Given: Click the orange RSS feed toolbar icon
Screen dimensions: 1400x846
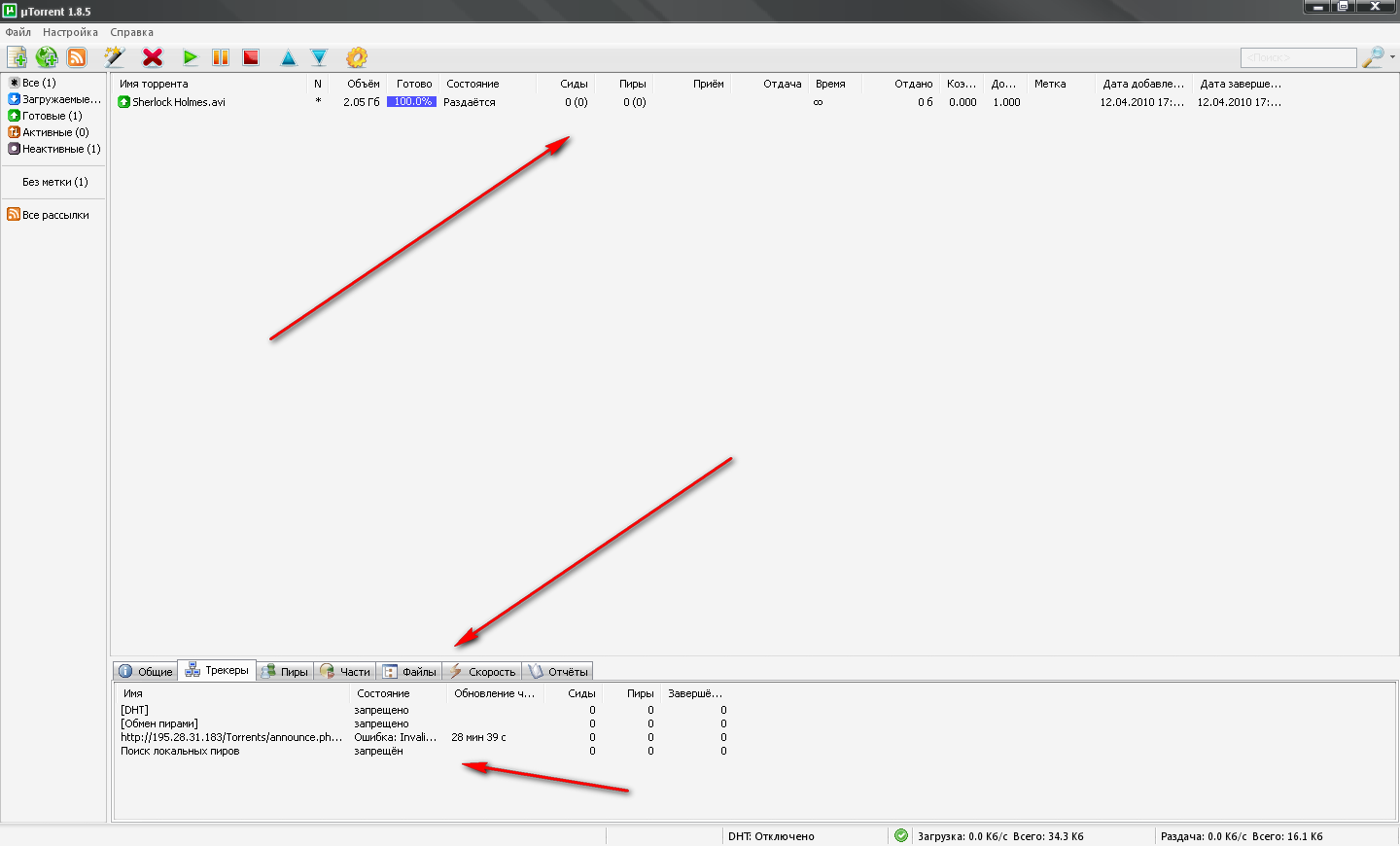Looking at the screenshot, I should [77, 57].
